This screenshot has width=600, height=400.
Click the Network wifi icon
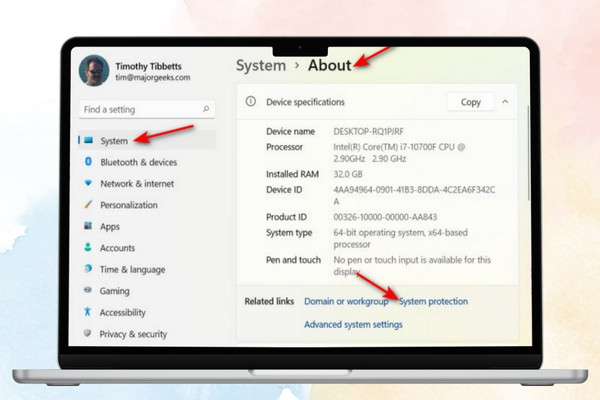[x=88, y=183]
